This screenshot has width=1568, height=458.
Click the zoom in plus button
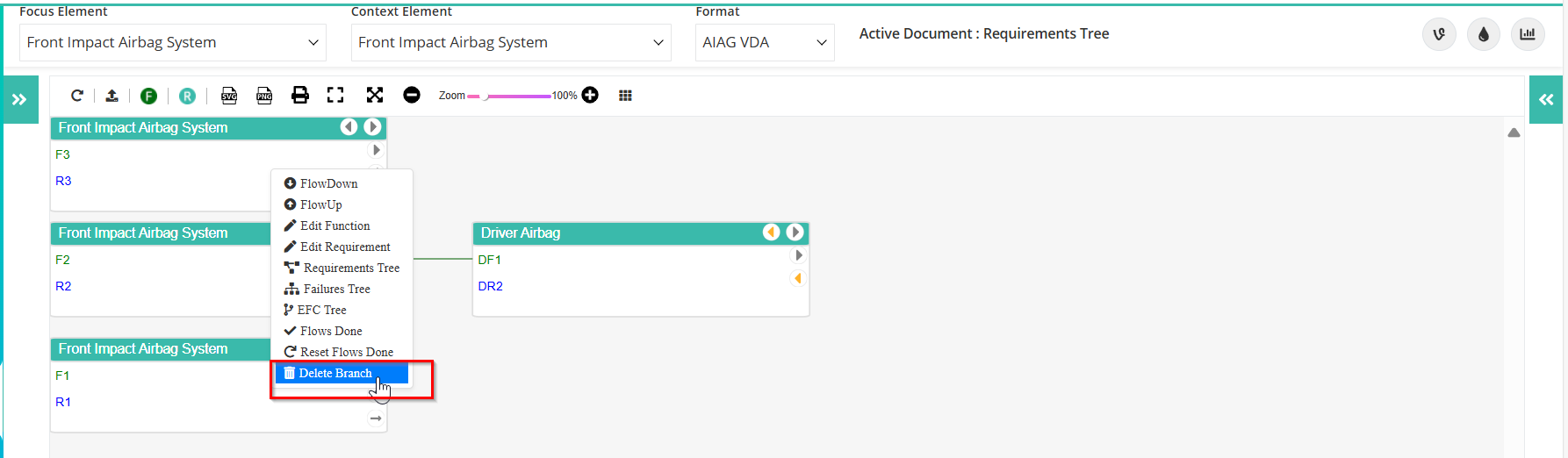click(590, 95)
